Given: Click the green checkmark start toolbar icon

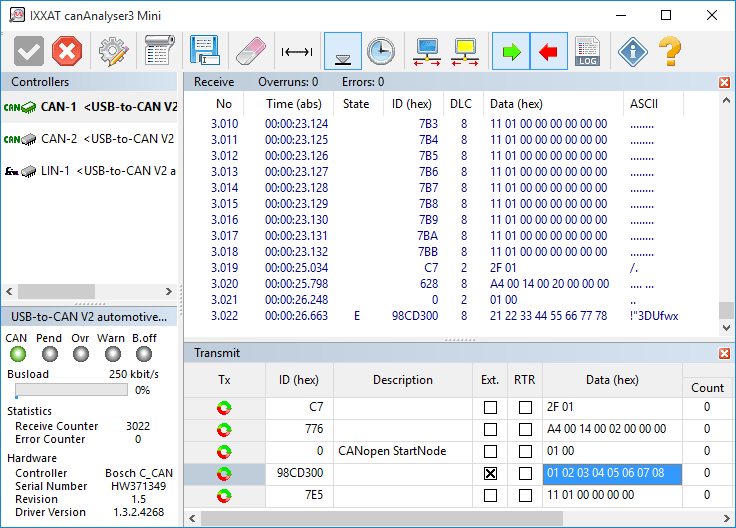Looking at the screenshot, I should point(29,51).
